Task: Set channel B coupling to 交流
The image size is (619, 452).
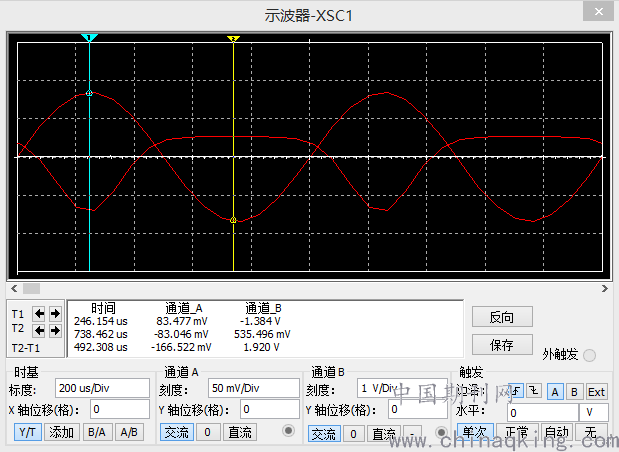Action: point(324,434)
